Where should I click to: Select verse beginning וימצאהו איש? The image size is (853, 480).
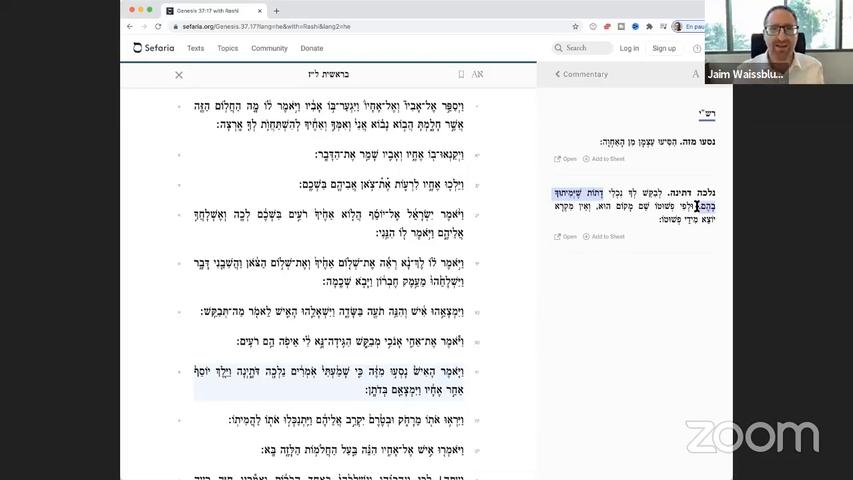[x=332, y=312]
